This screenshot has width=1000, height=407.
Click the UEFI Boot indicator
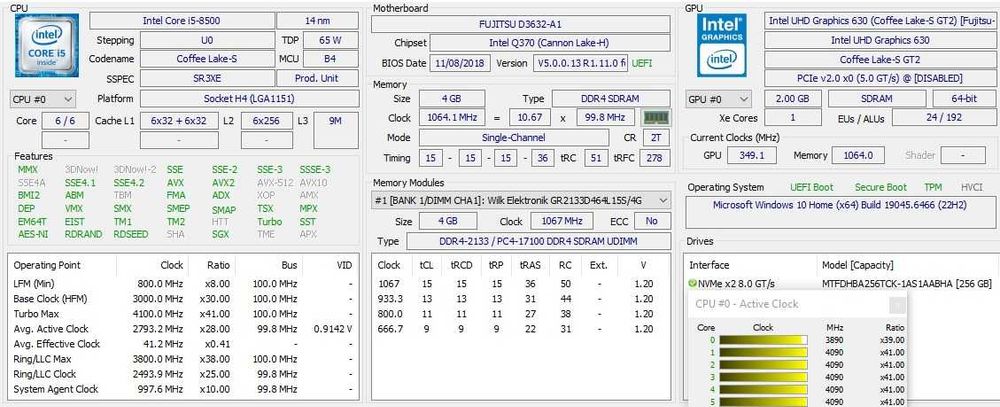coord(811,188)
